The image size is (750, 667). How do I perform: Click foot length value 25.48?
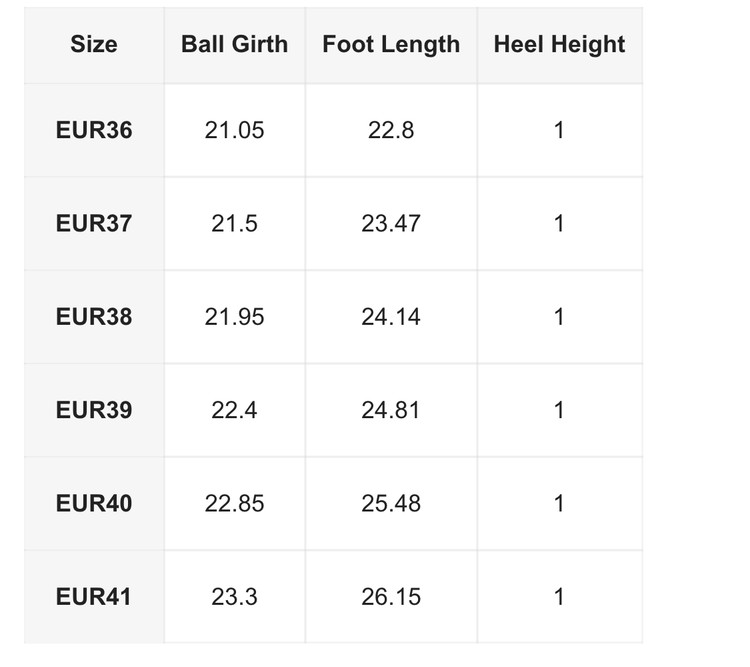391,503
